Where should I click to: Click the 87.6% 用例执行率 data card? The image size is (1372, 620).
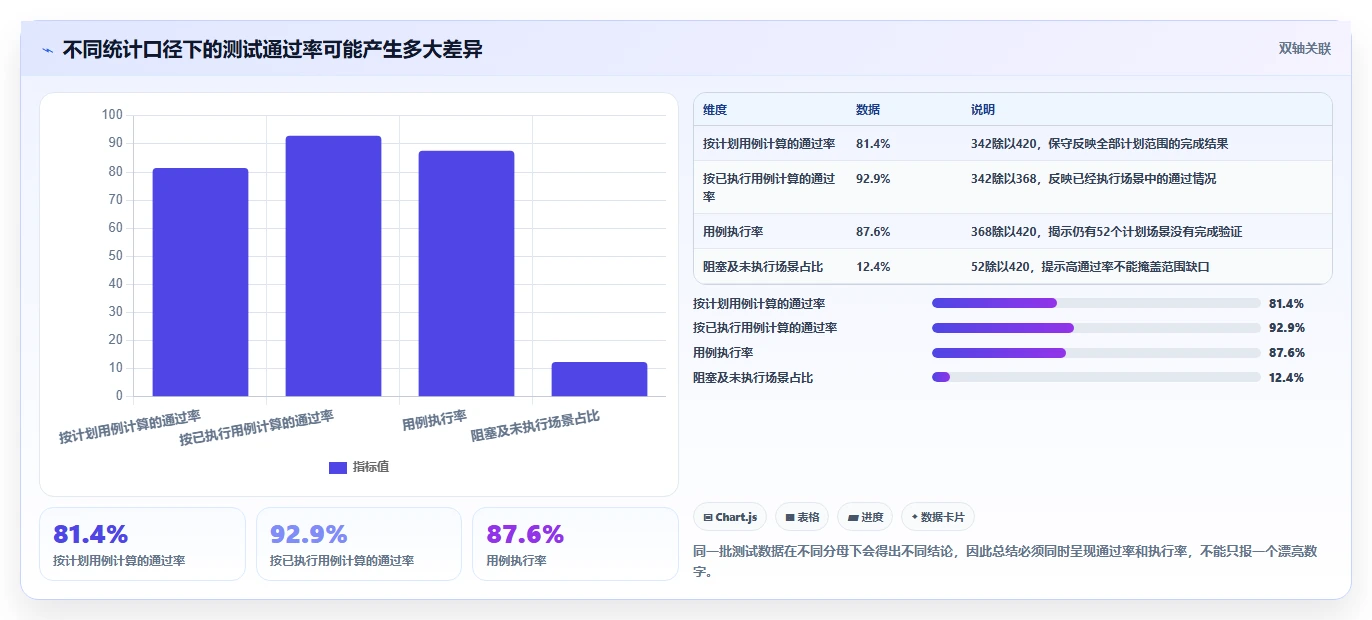[575, 544]
